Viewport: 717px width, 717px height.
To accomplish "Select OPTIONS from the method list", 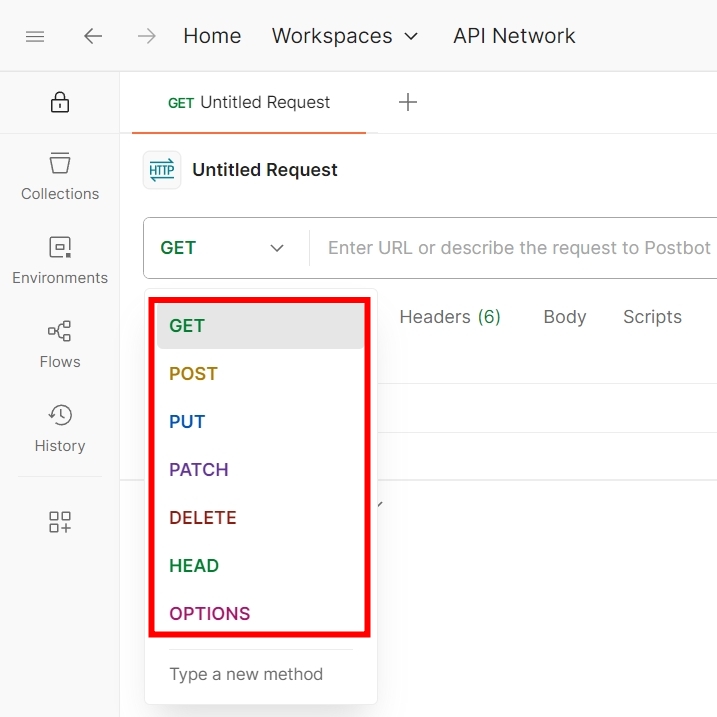I will coord(260,614).
